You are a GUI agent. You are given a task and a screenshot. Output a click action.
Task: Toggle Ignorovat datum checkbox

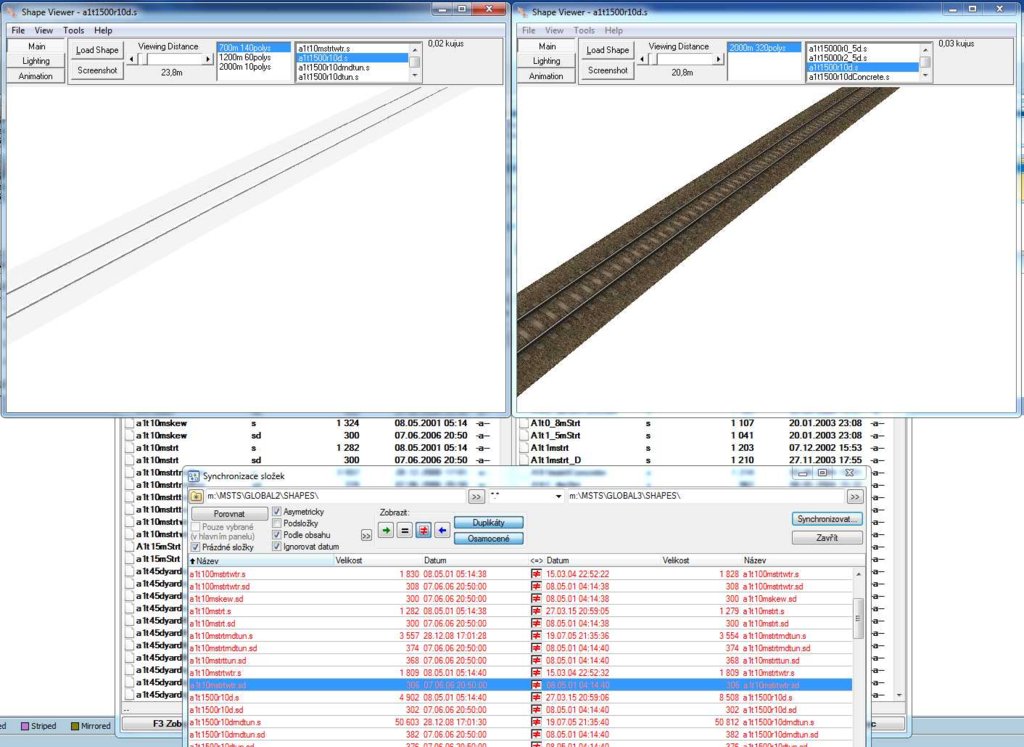pos(277,547)
